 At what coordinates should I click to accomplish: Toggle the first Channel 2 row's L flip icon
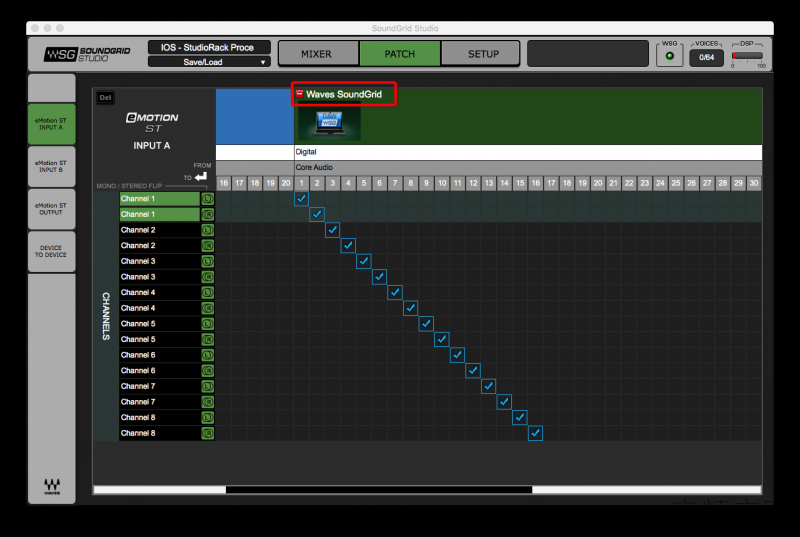click(208, 230)
